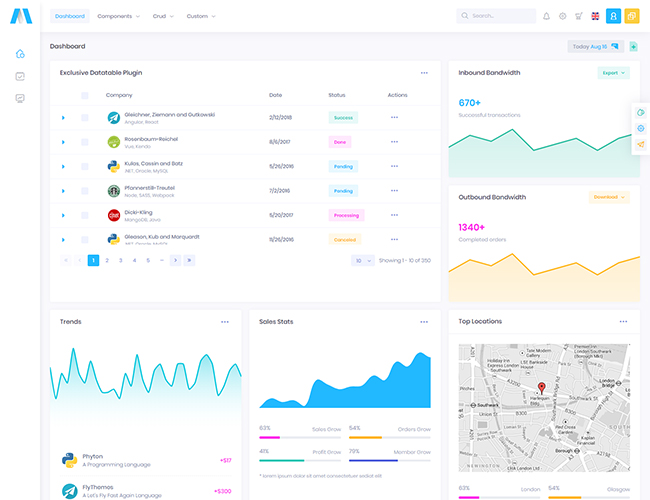
Task: Tick the checkbox for Gleichner, Ziemann and Gutkowski
Action: point(85,117)
